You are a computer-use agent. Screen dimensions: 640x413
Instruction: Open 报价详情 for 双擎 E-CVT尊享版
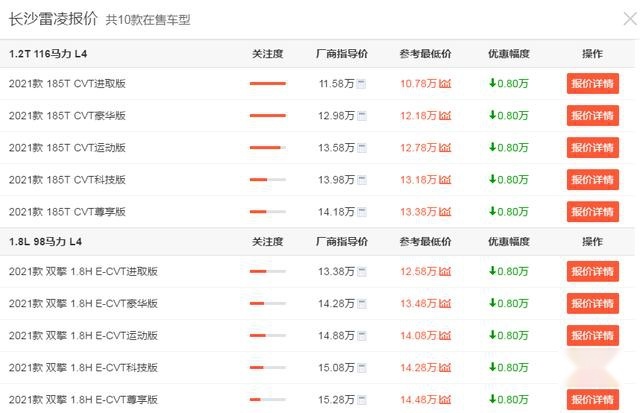593,400
